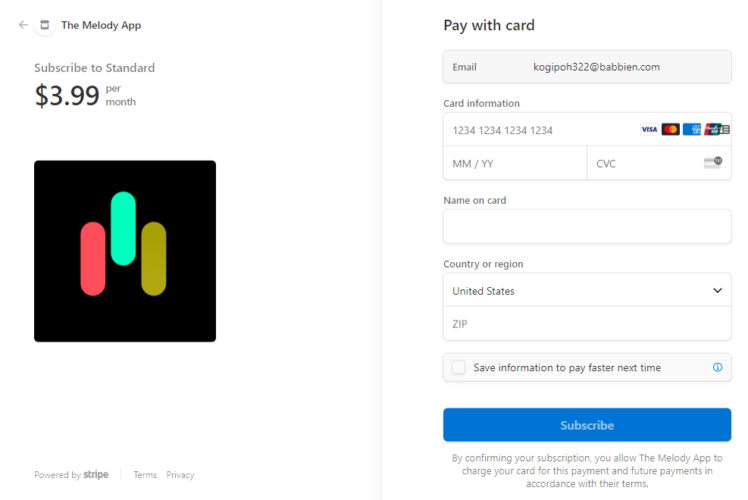Image resolution: width=748 pixels, height=500 pixels.
Task: Click the Mastercard icon
Action: (670, 130)
